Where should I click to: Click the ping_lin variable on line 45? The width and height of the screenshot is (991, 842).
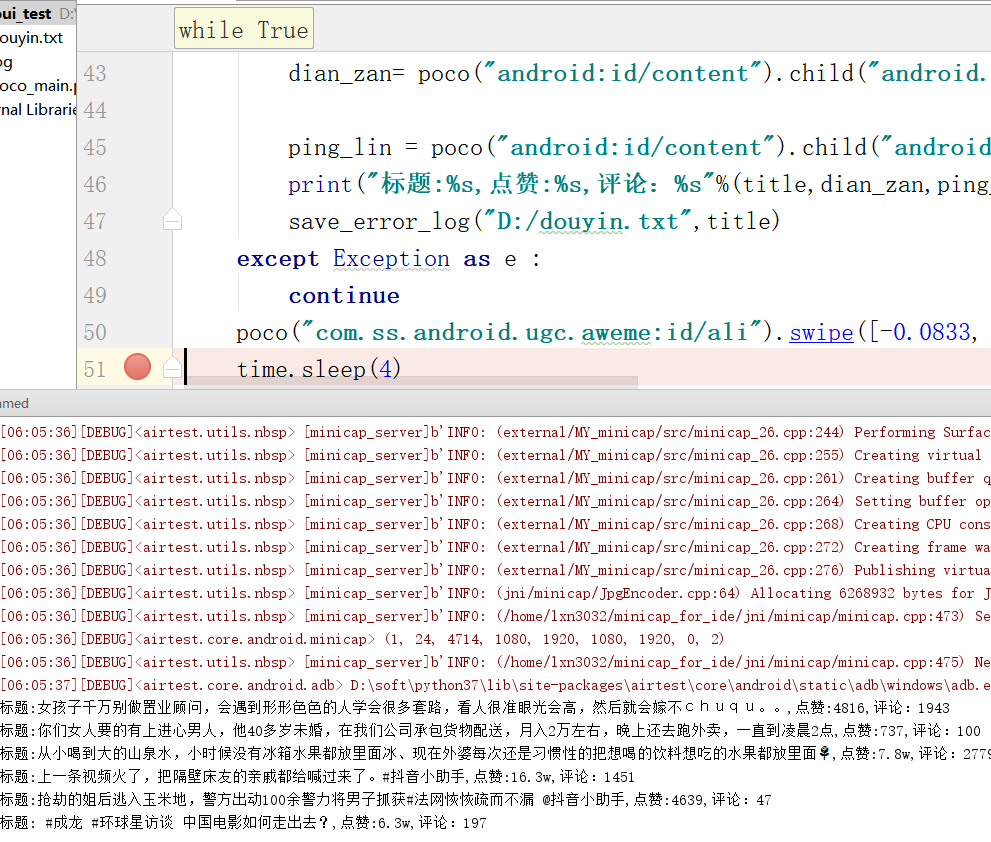(340, 148)
